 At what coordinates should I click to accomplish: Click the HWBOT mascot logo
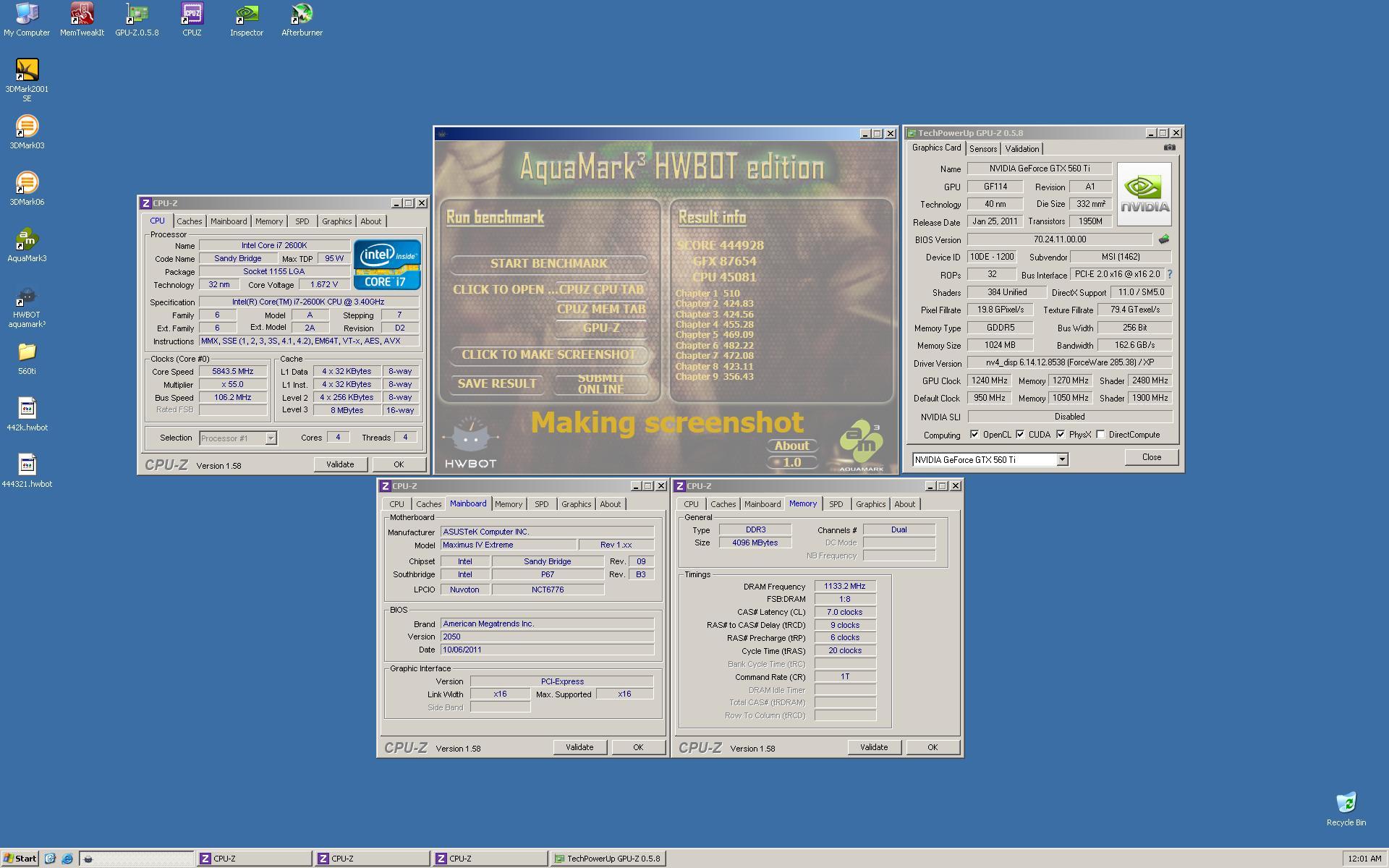(x=470, y=441)
